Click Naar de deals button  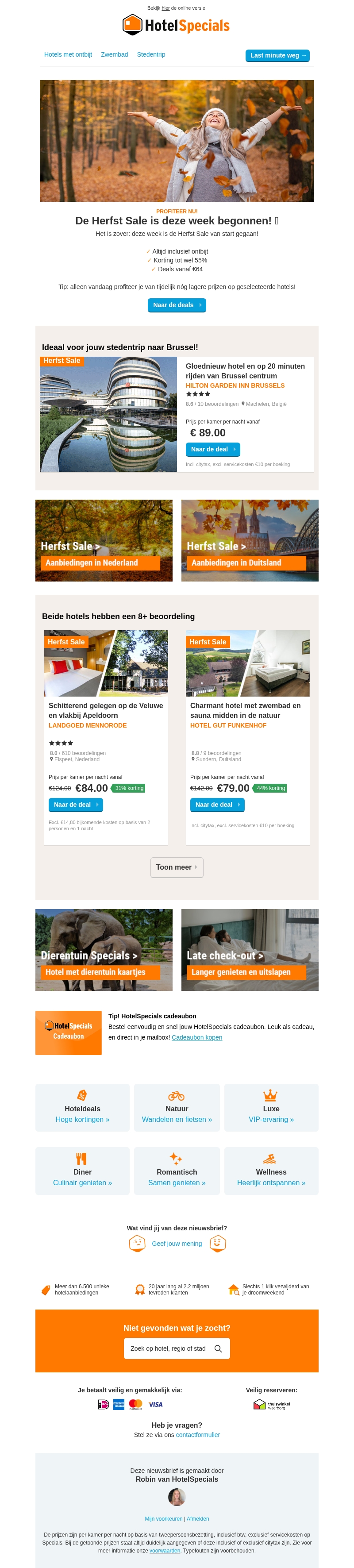(177, 305)
